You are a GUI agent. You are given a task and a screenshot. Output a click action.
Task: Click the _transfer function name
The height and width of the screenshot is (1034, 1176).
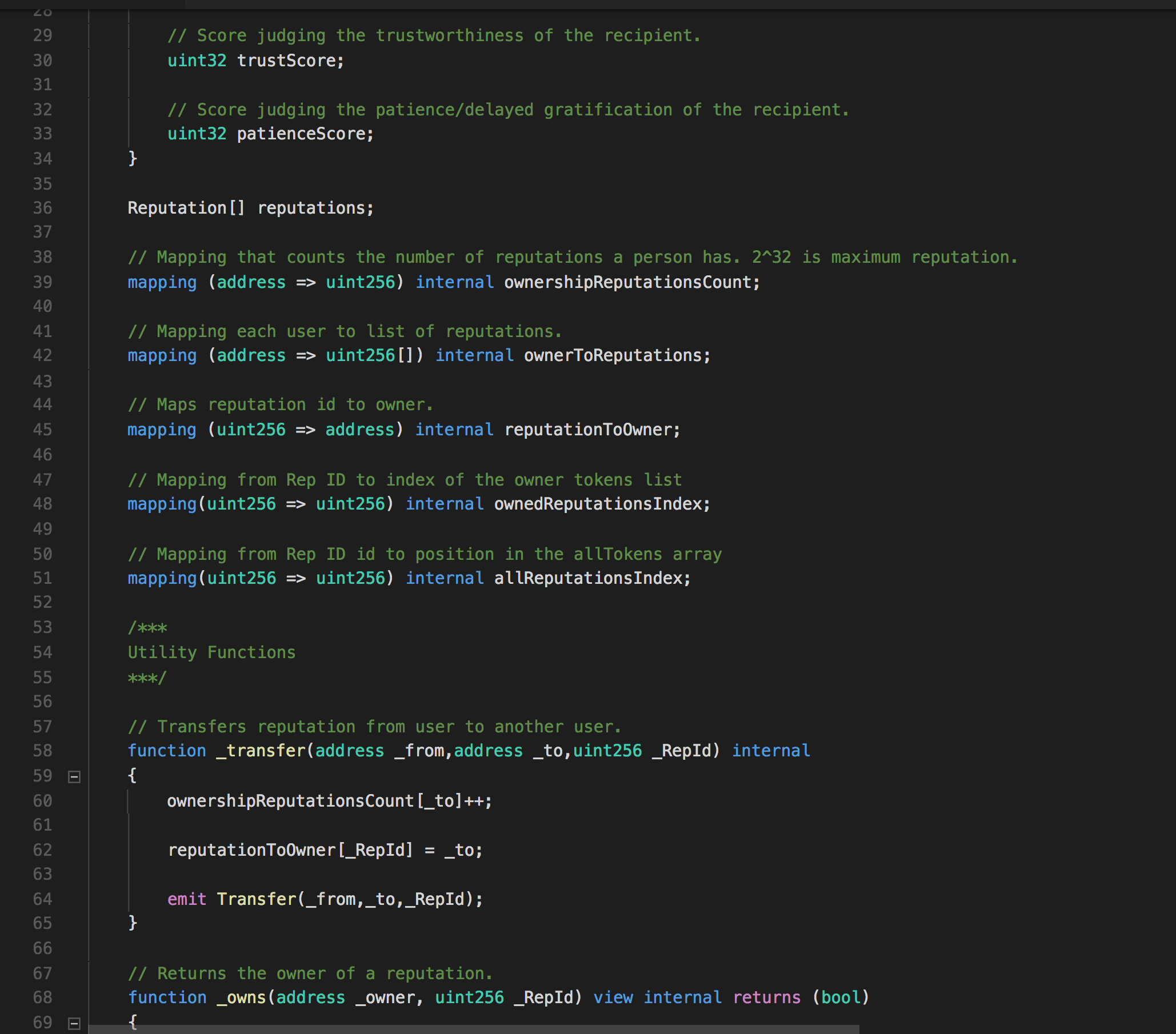point(261,751)
